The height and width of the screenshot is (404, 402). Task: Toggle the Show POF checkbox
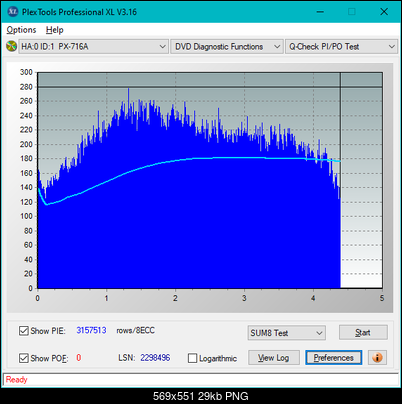click(24, 358)
